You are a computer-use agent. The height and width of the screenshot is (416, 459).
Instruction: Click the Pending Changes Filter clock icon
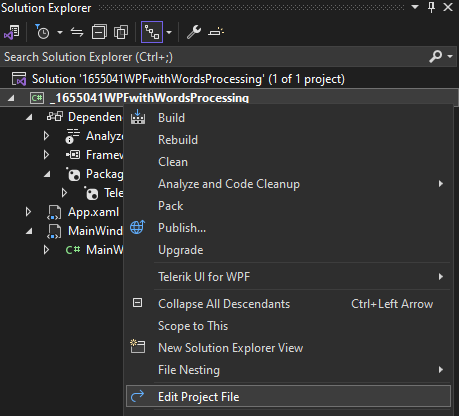click(42, 32)
